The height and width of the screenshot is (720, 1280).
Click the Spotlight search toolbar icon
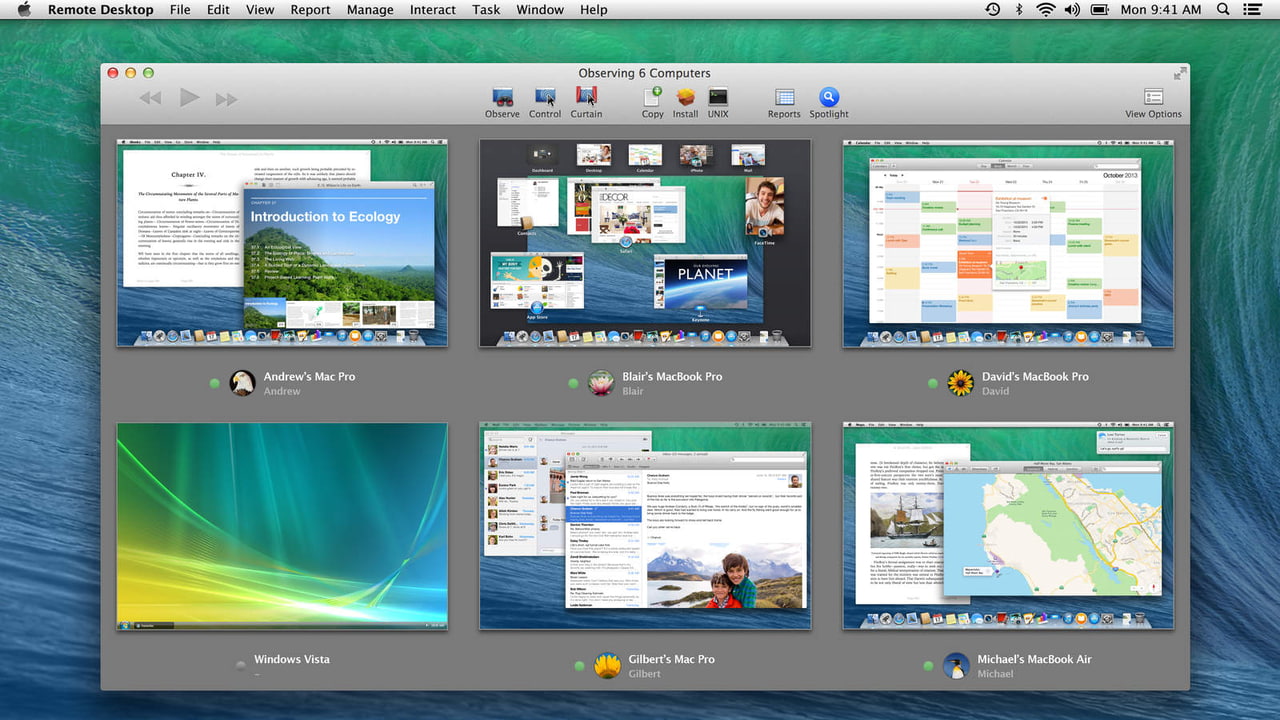[x=829, y=97]
